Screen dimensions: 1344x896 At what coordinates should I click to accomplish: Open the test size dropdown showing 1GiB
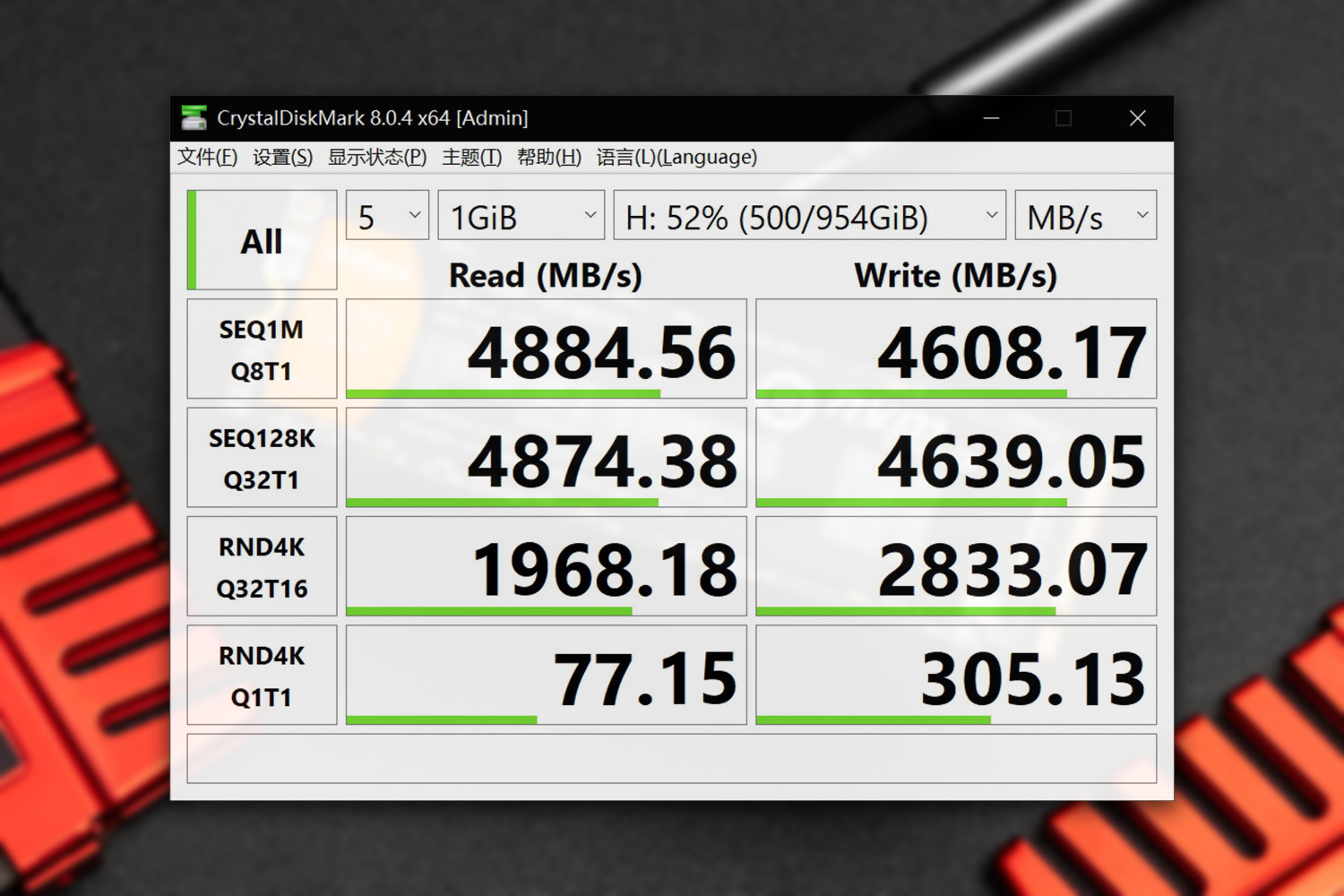[521, 215]
